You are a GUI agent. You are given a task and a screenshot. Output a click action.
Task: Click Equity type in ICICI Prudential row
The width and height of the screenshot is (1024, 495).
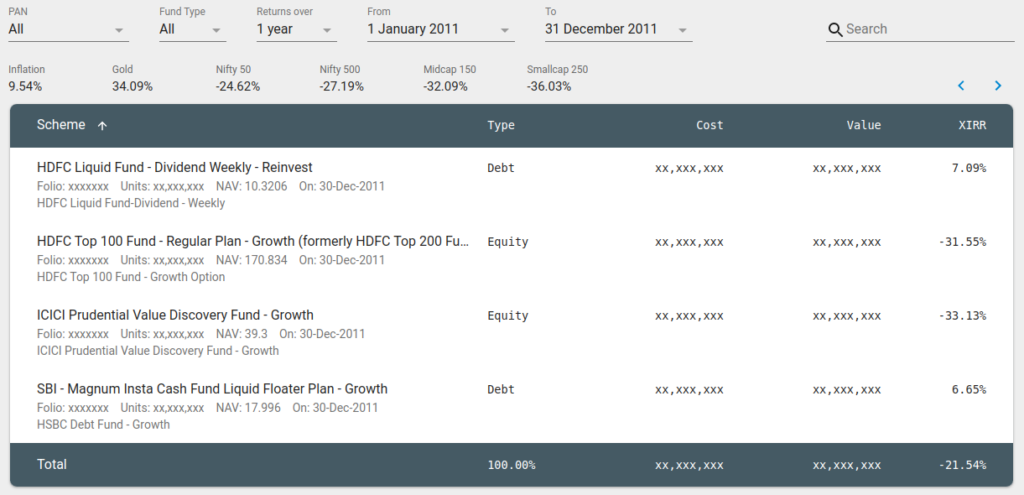[x=507, y=315]
